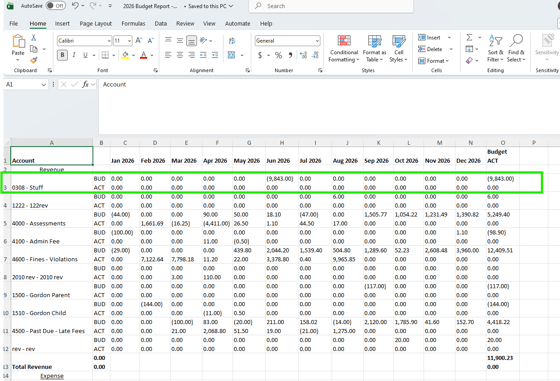
Task: Click the Delete cells button
Action: click(430, 49)
